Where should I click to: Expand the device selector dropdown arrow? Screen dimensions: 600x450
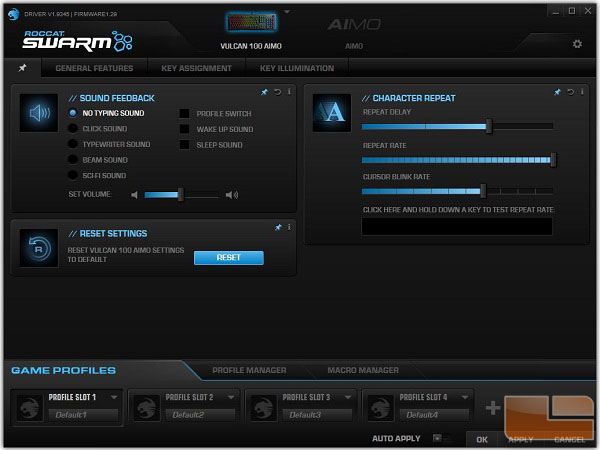pyautogui.click(x=287, y=12)
